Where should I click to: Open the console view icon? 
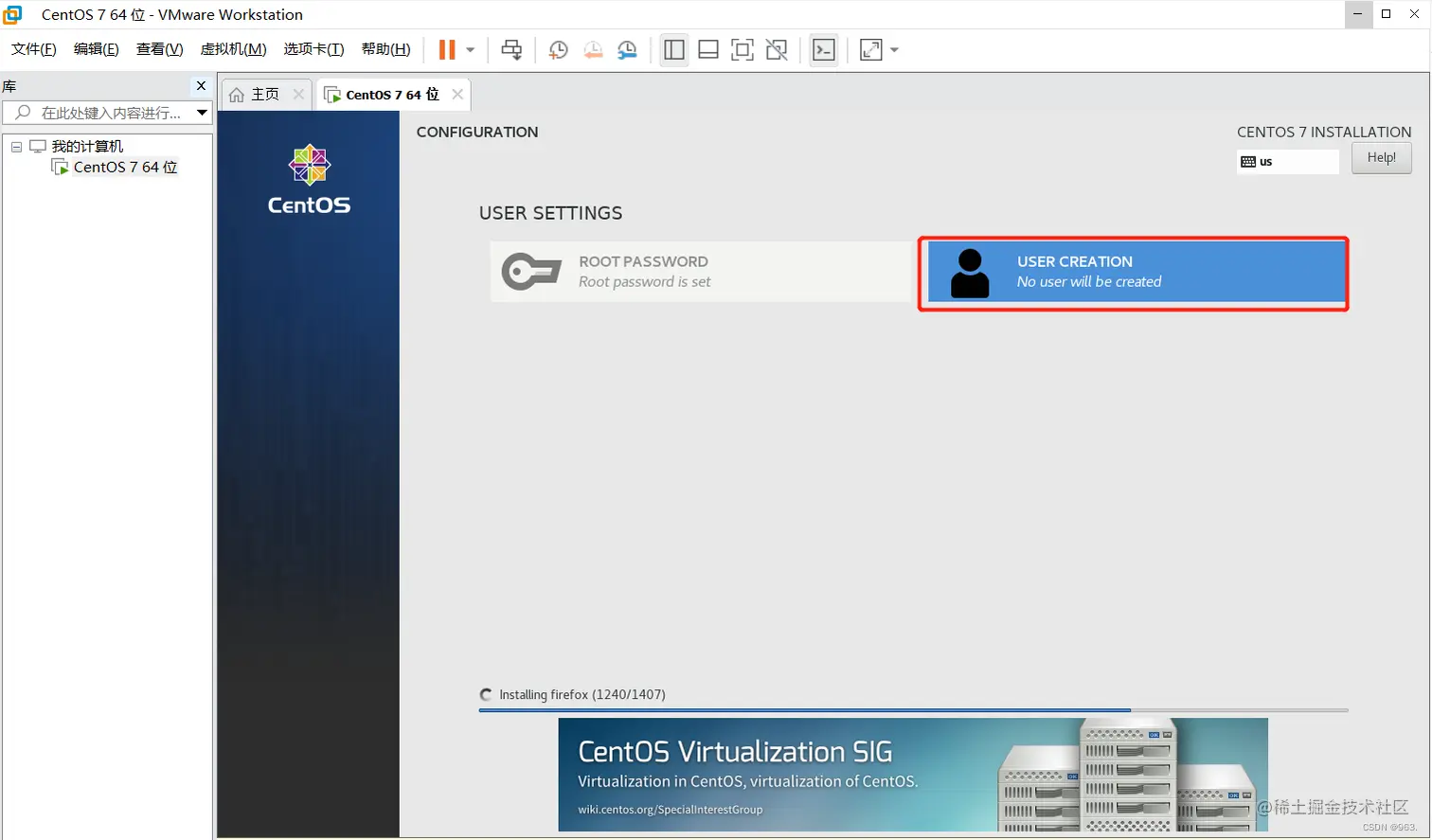[x=824, y=49]
